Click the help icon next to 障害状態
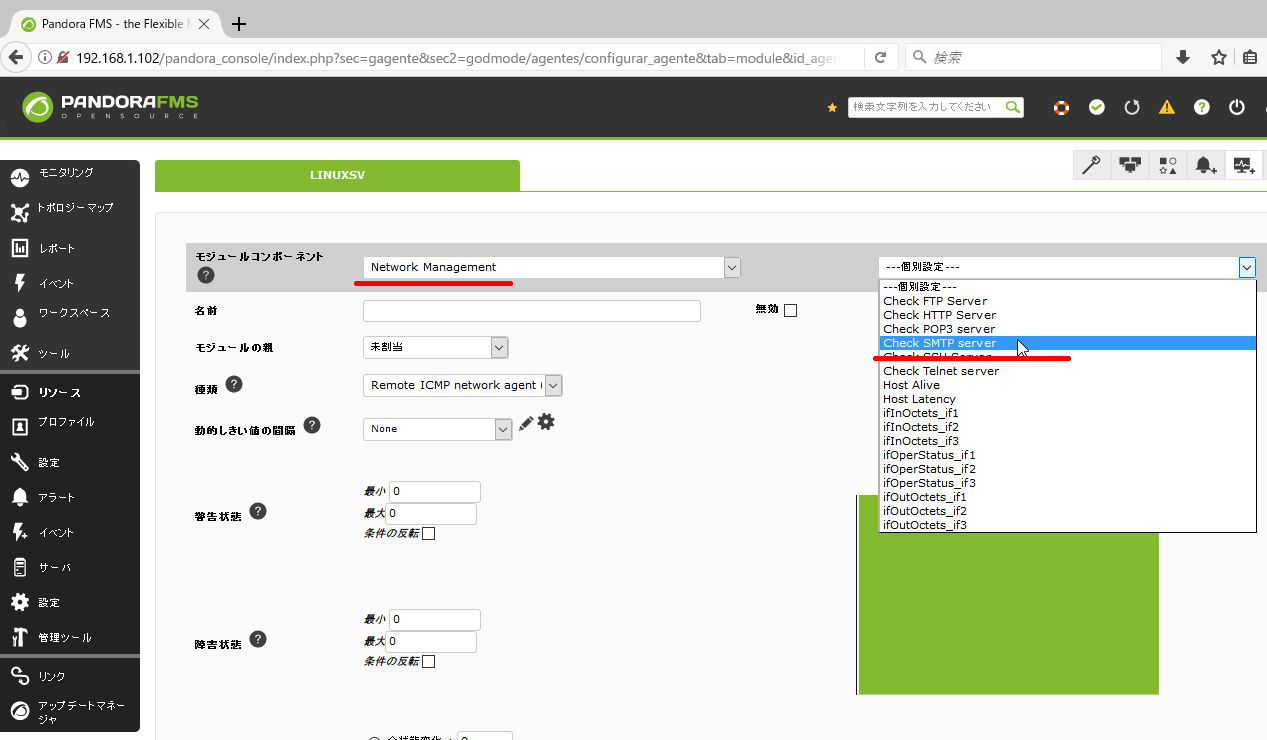Viewport: 1267px width, 740px height. pos(258,639)
